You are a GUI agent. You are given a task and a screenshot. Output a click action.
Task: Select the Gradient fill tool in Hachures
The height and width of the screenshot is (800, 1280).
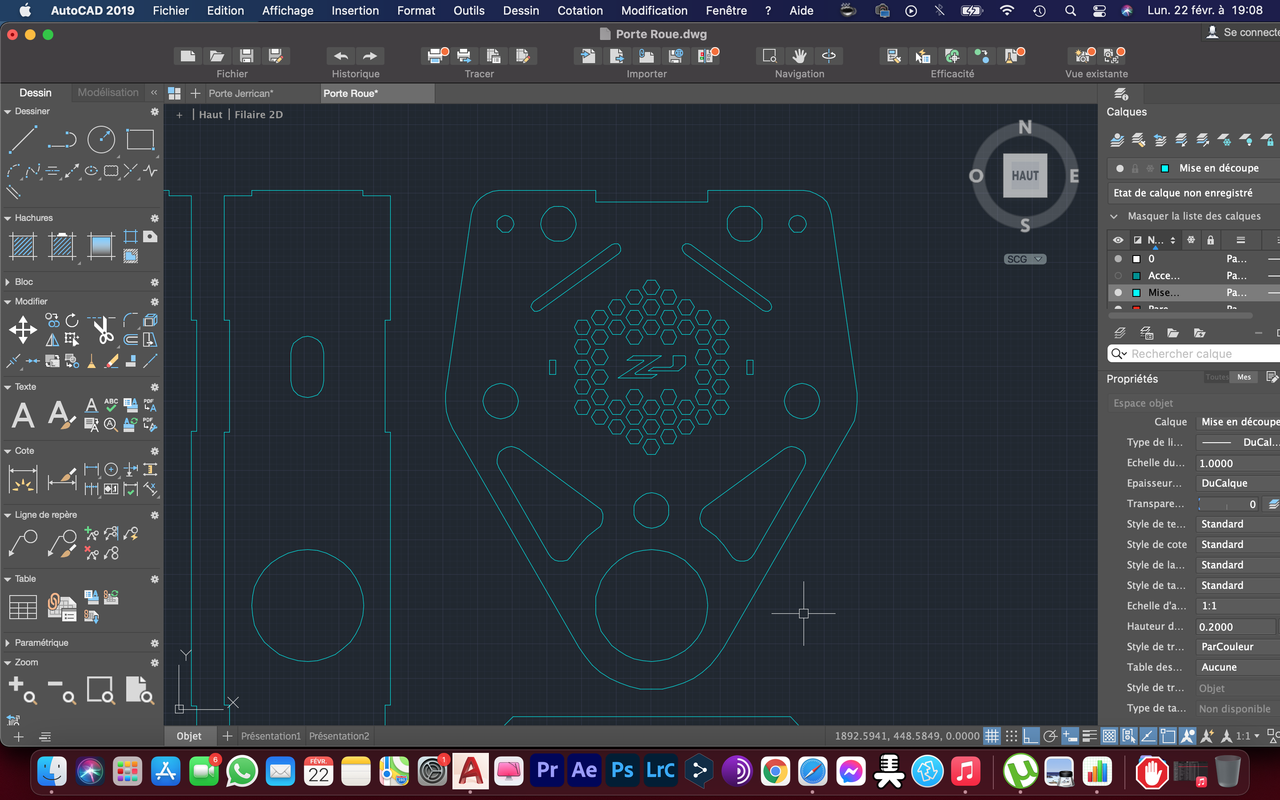pyautogui.click(x=101, y=245)
